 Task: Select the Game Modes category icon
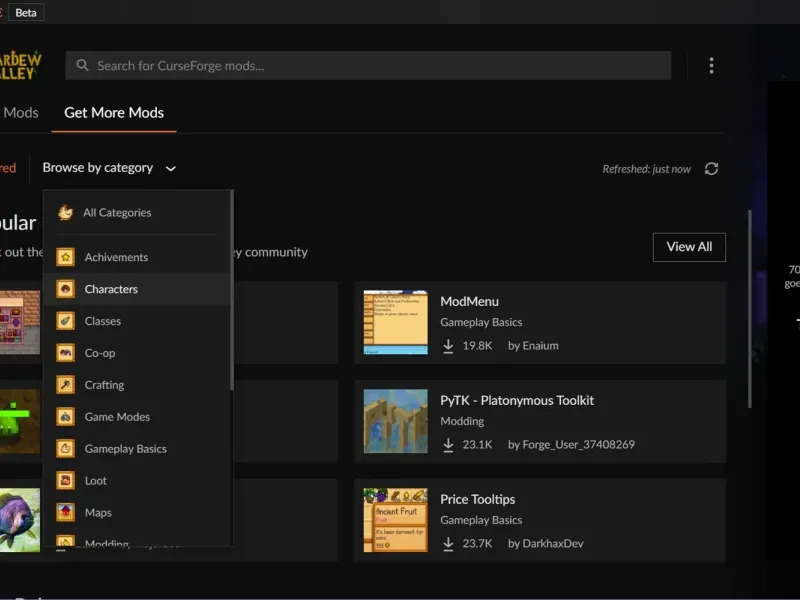point(65,417)
